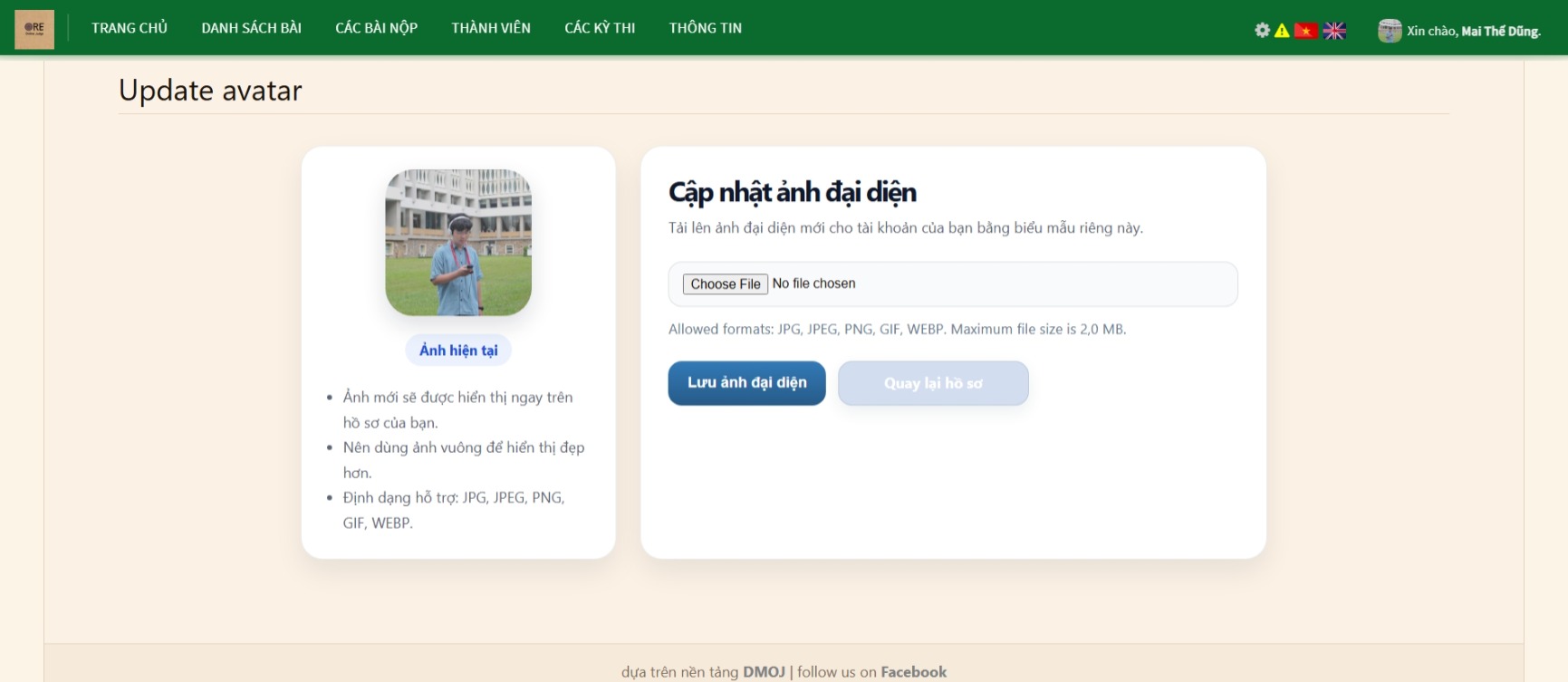Switch language using the Vietnam flag
1568x682 pixels.
(1305, 31)
